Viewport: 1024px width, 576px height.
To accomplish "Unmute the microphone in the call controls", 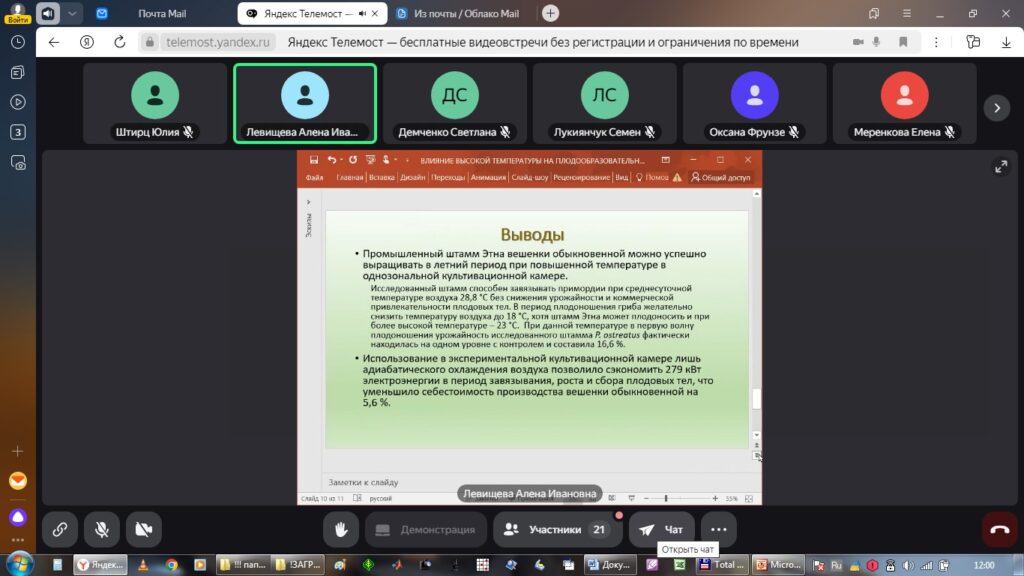I will 102,529.
